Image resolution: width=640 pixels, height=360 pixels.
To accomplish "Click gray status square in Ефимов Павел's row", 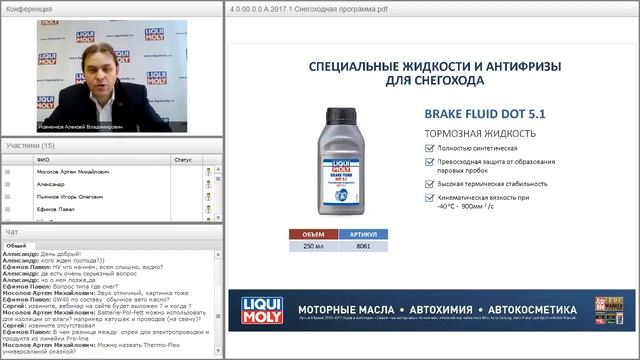I will point(7,209).
